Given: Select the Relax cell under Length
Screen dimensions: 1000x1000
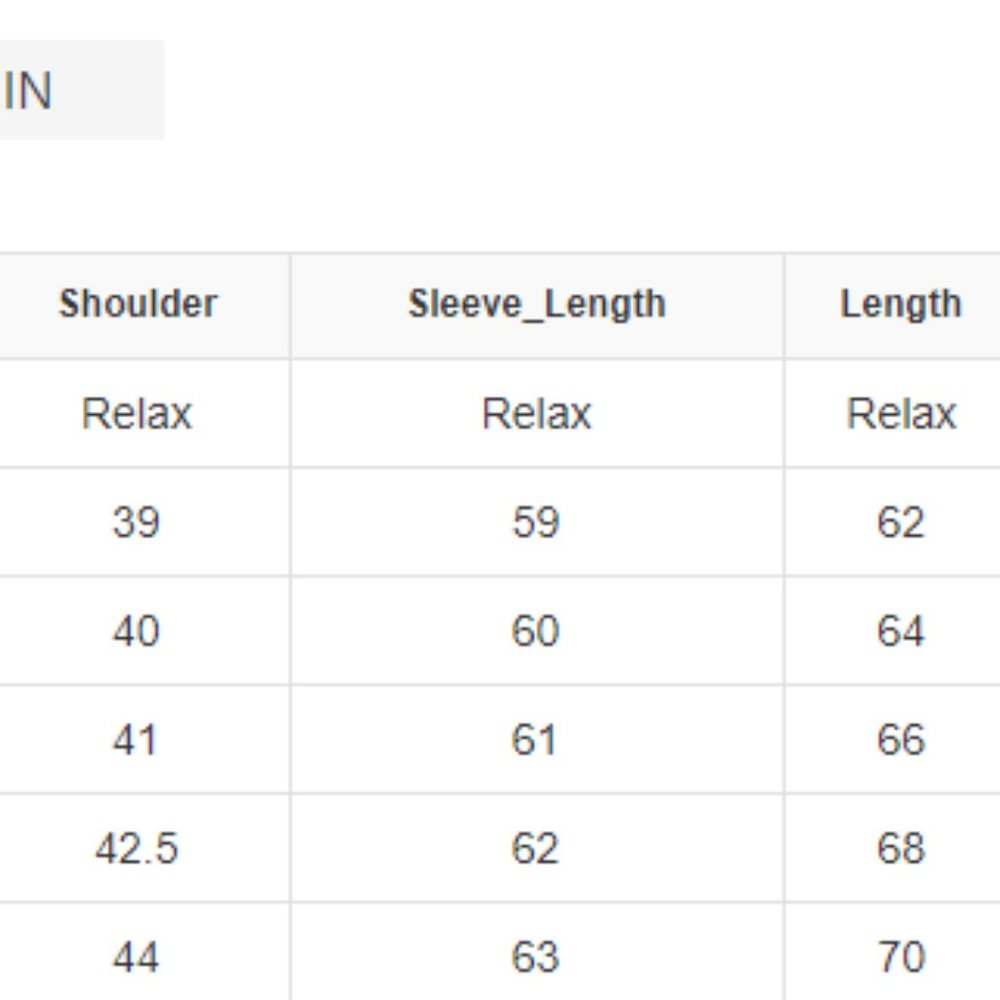Looking at the screenshot, I should (x=900, y=413).
